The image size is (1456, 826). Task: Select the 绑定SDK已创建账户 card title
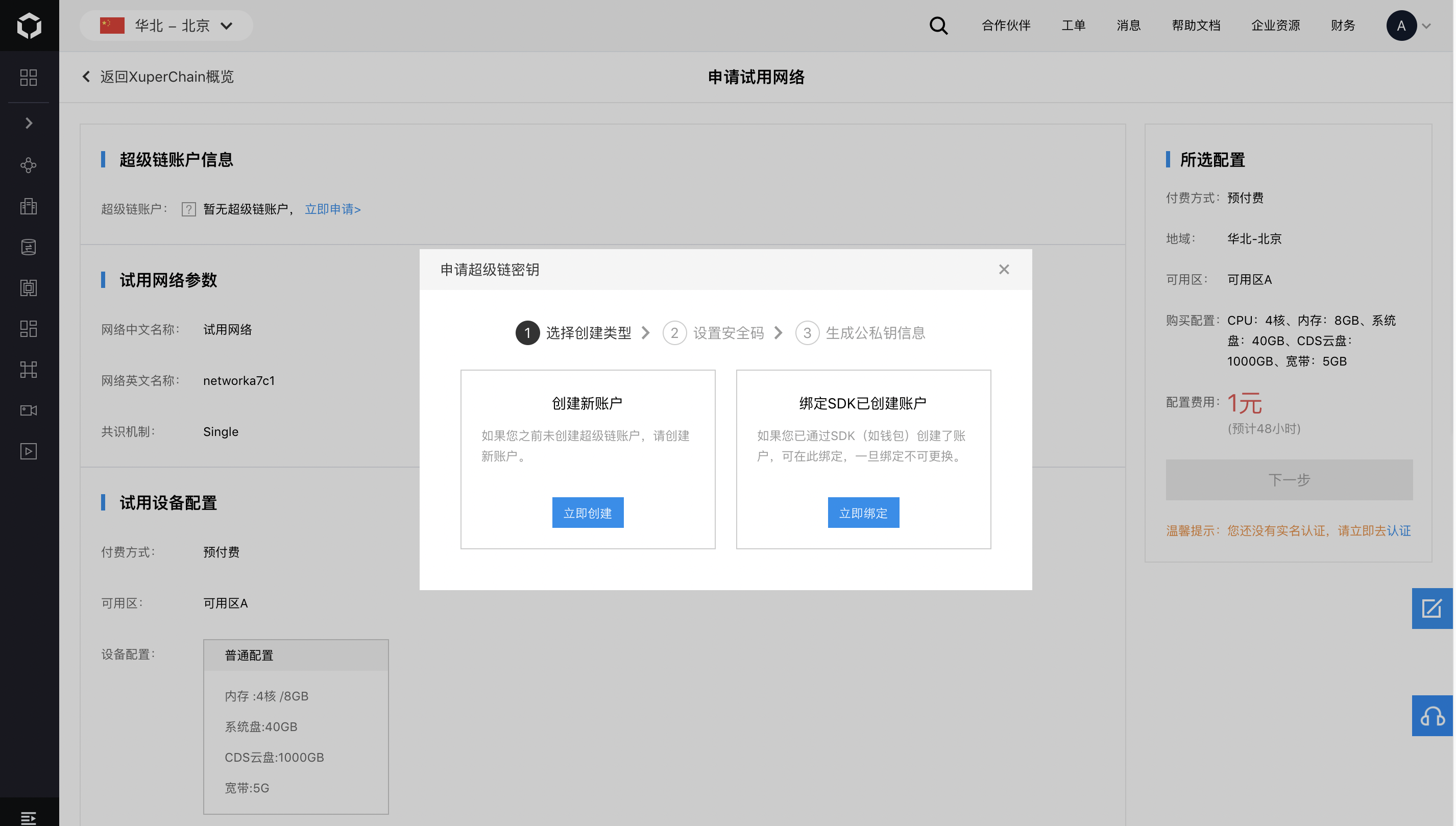pyautogui.click(x=863, y=403)
